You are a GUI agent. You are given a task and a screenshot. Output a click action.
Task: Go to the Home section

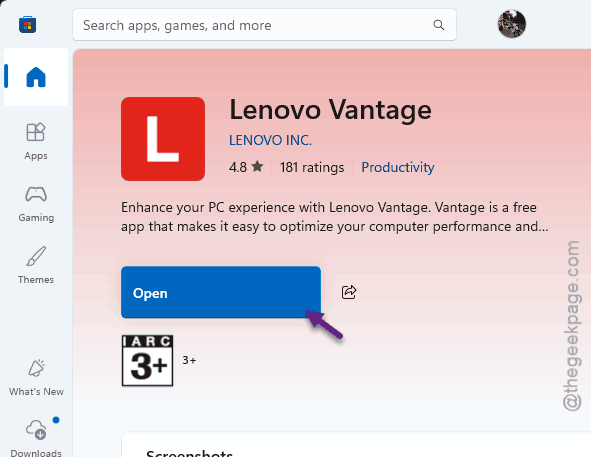pyautogui.click(x=36, y=77)
